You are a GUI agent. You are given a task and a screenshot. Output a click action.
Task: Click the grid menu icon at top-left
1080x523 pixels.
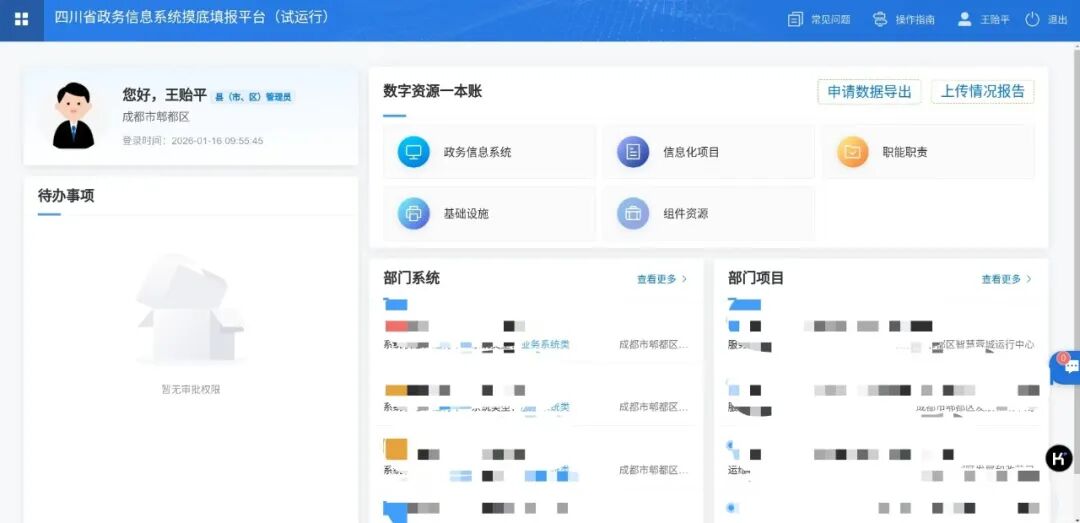coord(21,19)
